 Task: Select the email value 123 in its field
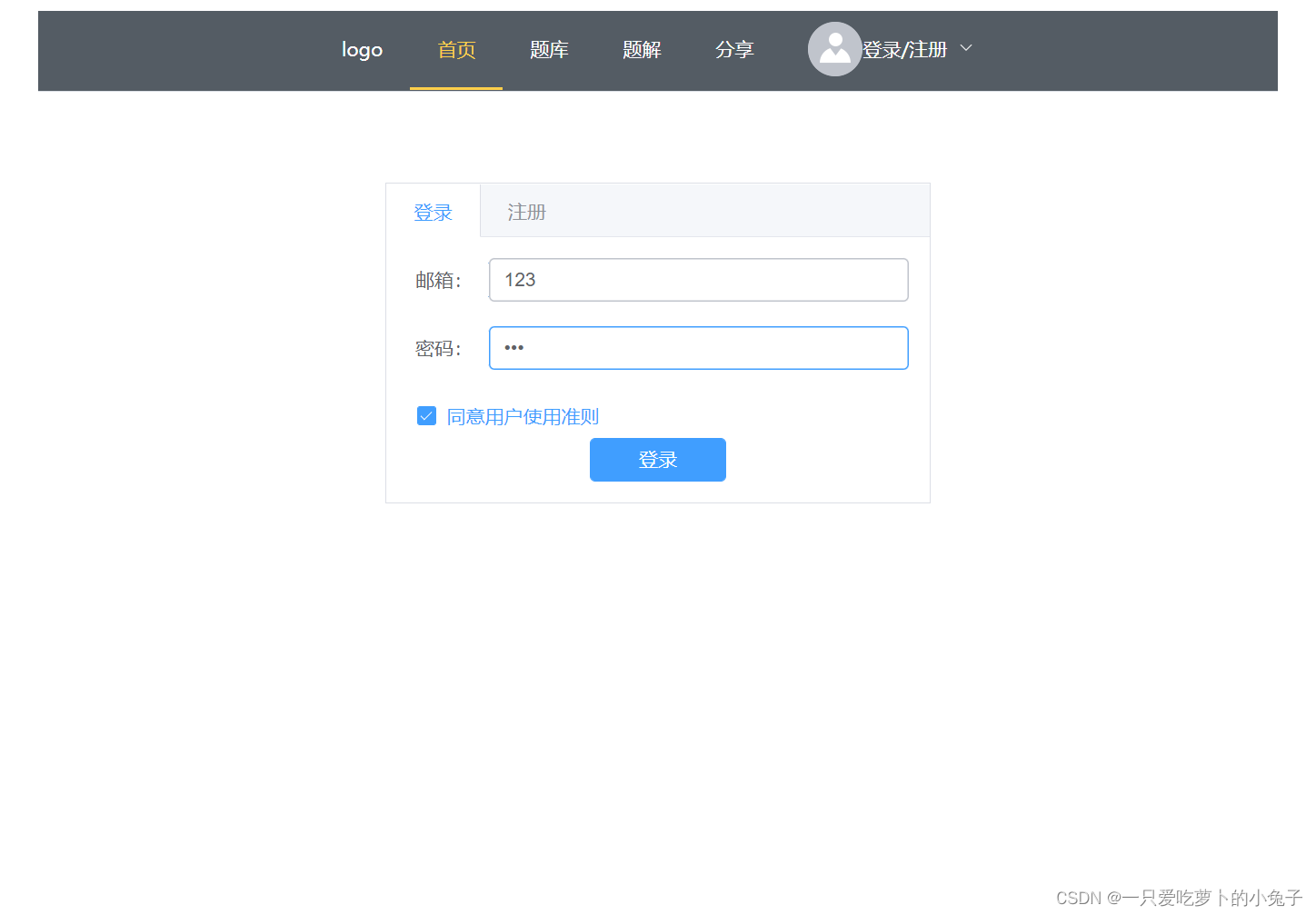tap(520, 280)
